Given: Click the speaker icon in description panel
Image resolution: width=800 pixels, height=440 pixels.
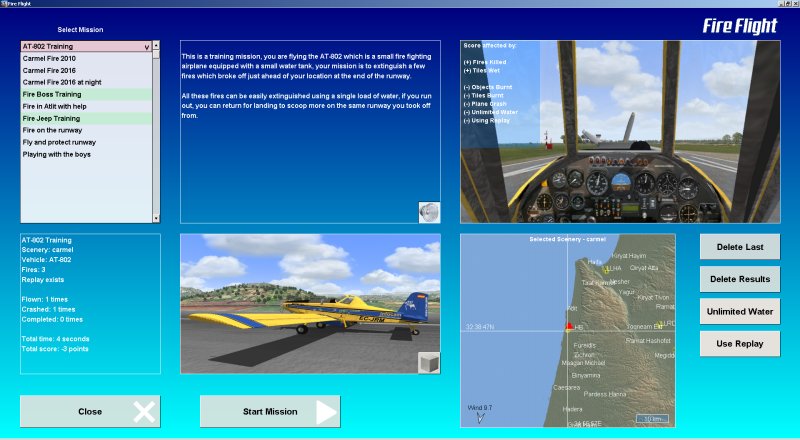Looking at the screenshot, I should click(429, 212).
